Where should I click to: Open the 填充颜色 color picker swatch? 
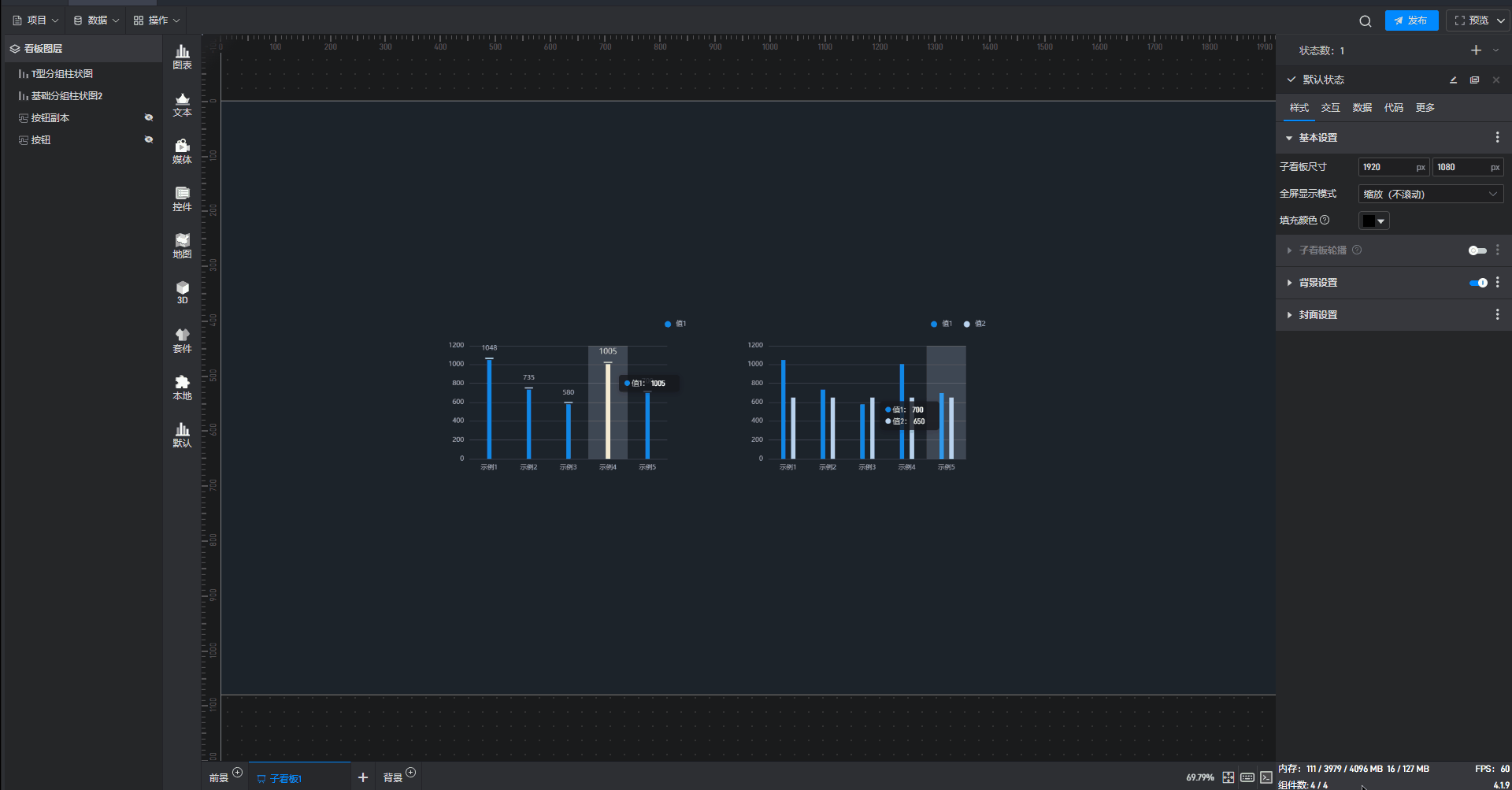click(1373, 221)
